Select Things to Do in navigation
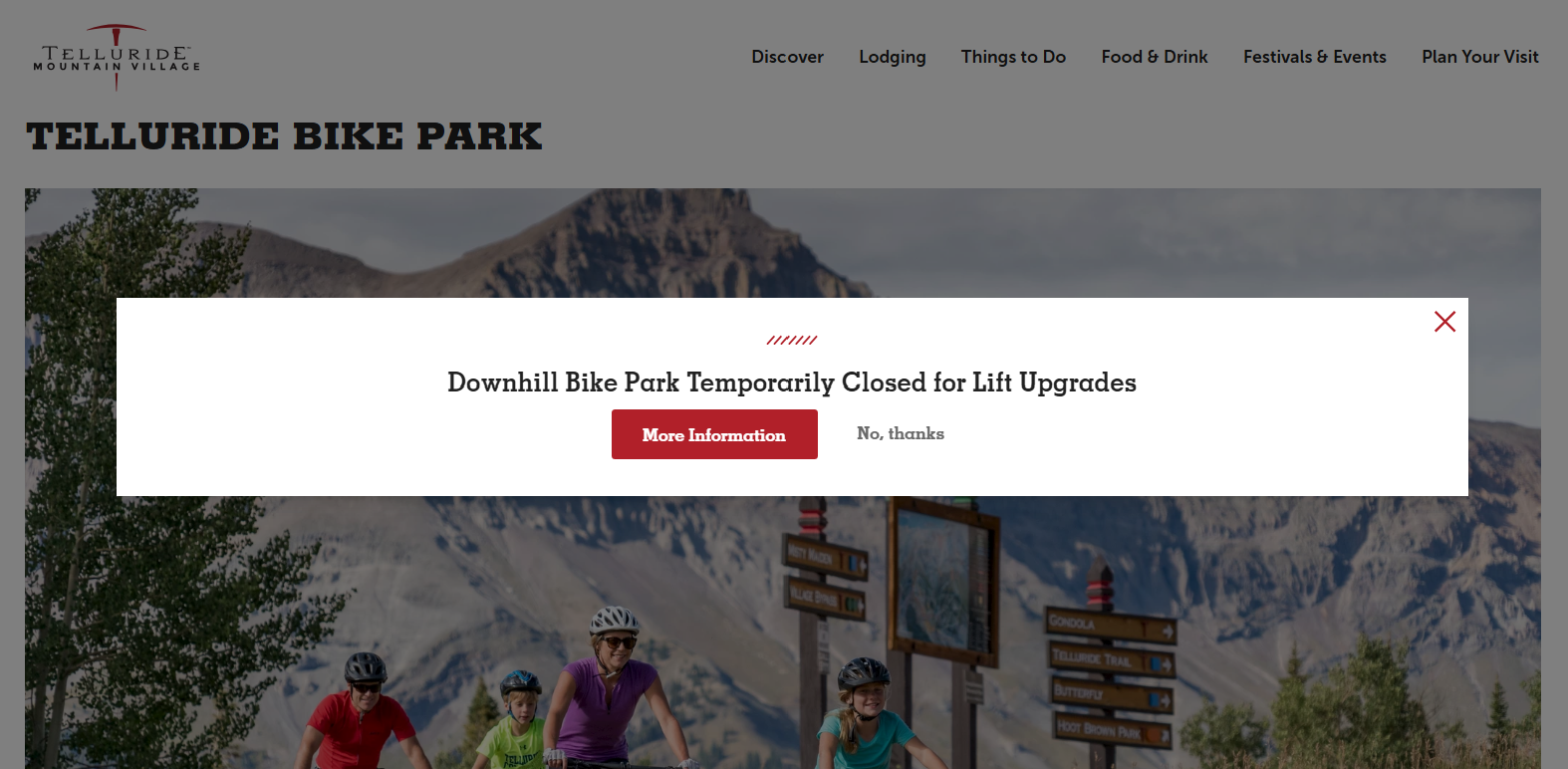 1013,57
